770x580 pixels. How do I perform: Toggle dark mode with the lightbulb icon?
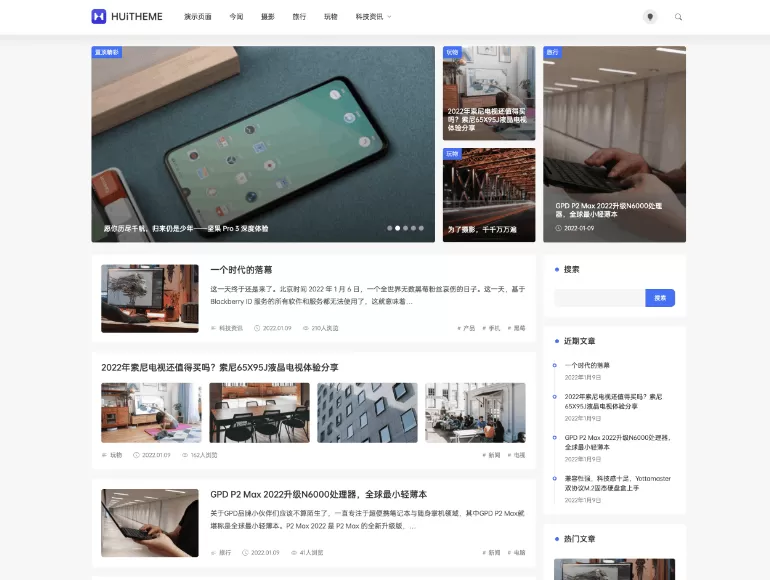(x=650, y=17)
